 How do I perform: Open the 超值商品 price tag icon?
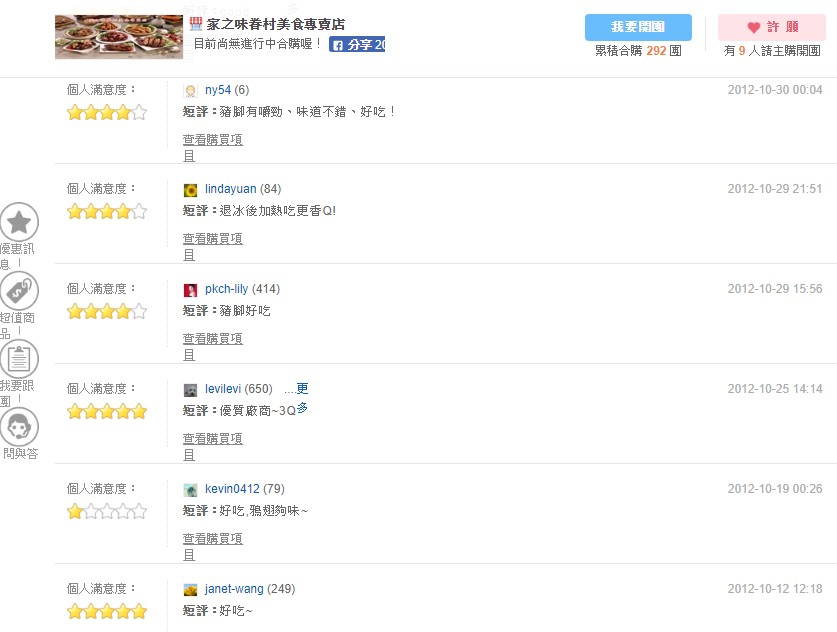click(x=19, y=290)
